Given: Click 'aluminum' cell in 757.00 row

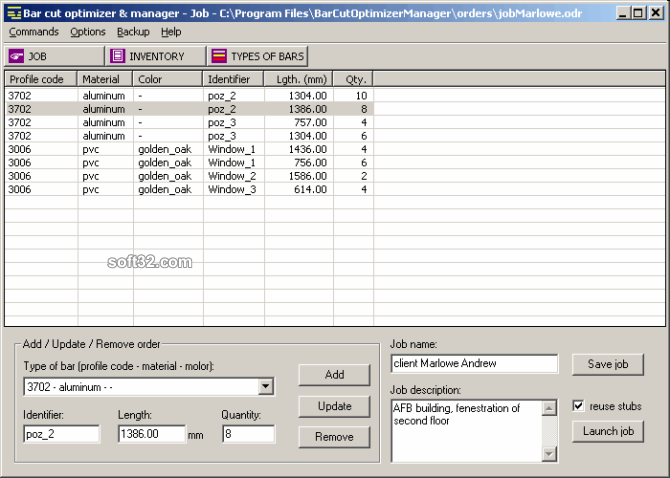Looking at the screenshot, I should tap(104, 122).
